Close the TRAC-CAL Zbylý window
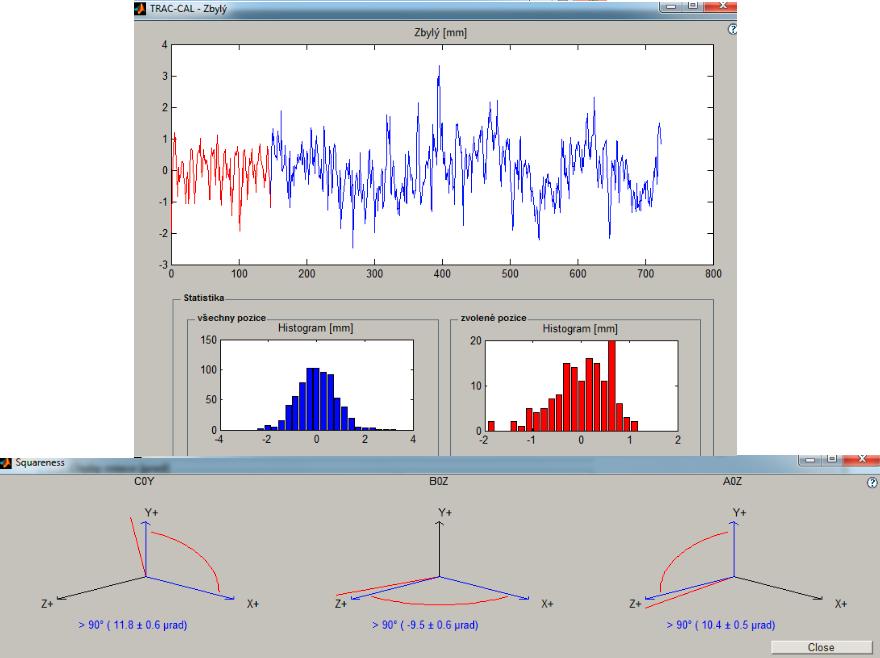 [x=722, y=6]
